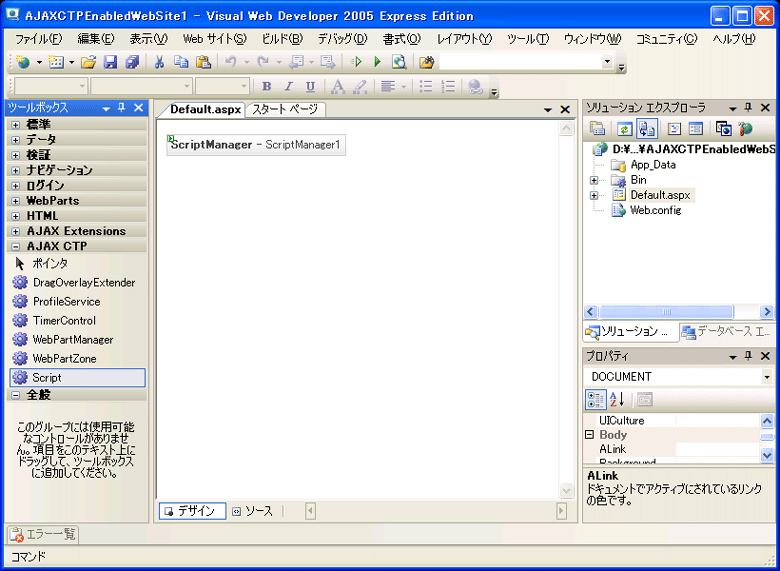Image resolution: width=780 pixels, height=571 pixels.
Task: Start debugging with outlined play icon
Action: pos(356,62)
